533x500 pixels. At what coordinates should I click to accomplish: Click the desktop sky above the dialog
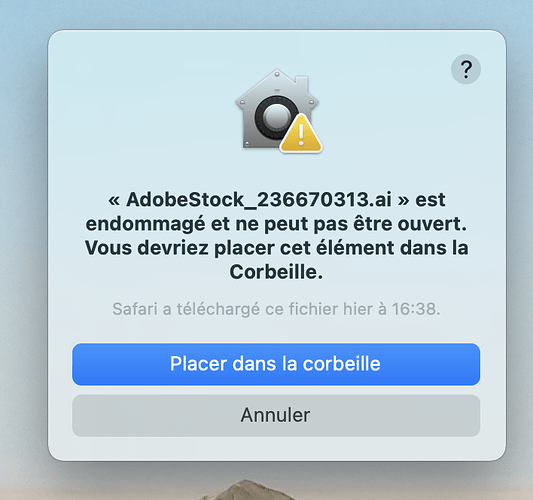(266, 14)
